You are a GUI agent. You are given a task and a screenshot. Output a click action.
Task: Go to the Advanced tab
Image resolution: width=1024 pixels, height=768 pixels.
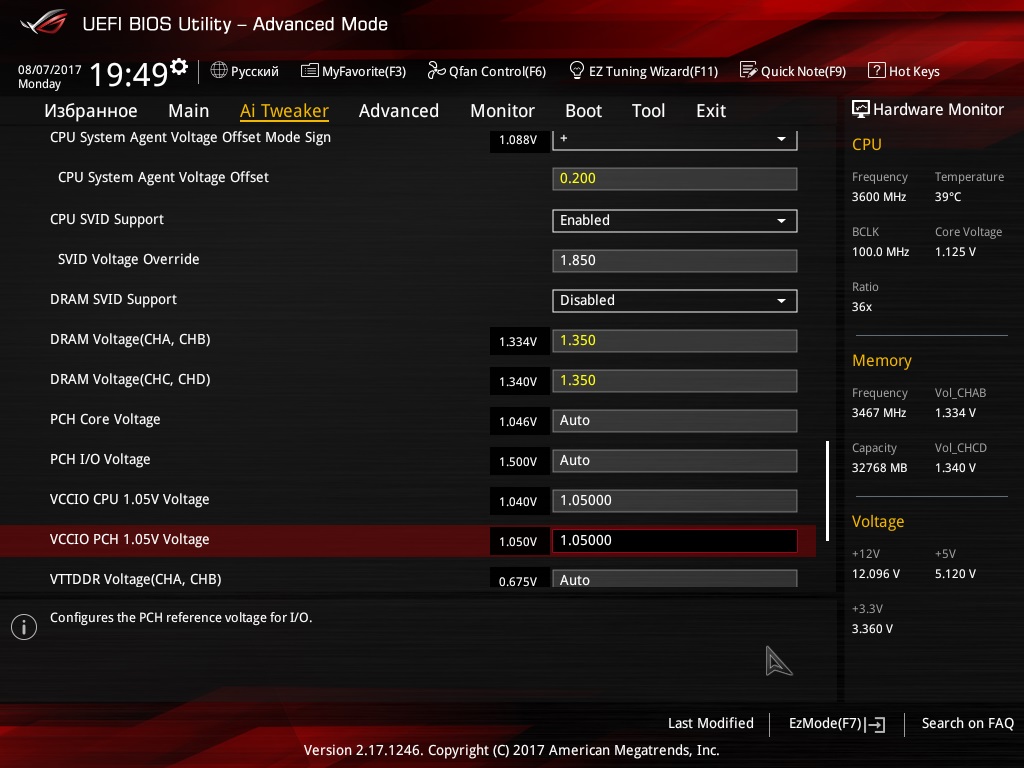coord(399,111)
